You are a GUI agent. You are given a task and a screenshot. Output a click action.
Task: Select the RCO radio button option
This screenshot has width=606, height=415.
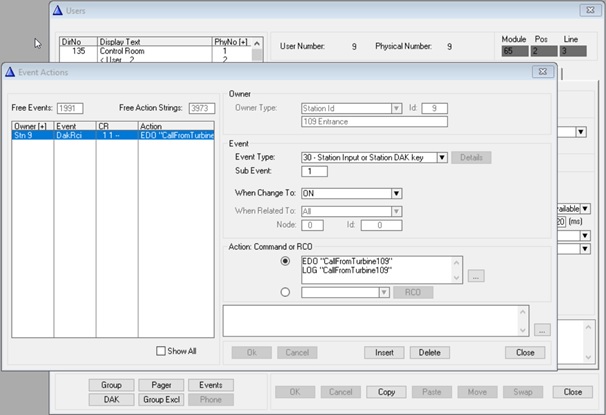click(288, 292)
